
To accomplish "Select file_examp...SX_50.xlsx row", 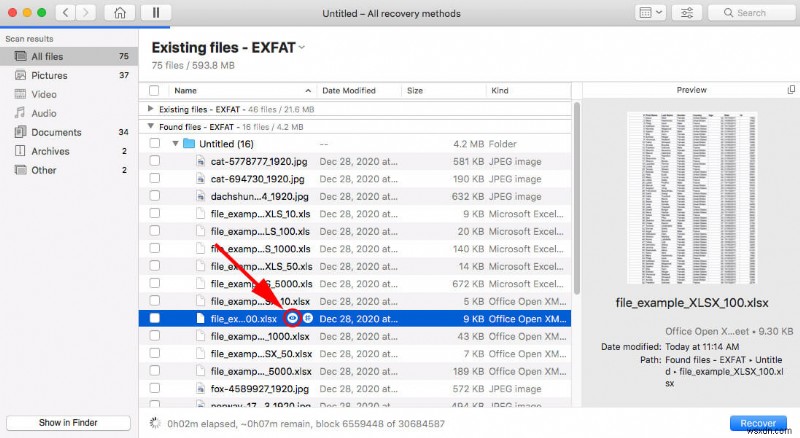I will 355,353.
